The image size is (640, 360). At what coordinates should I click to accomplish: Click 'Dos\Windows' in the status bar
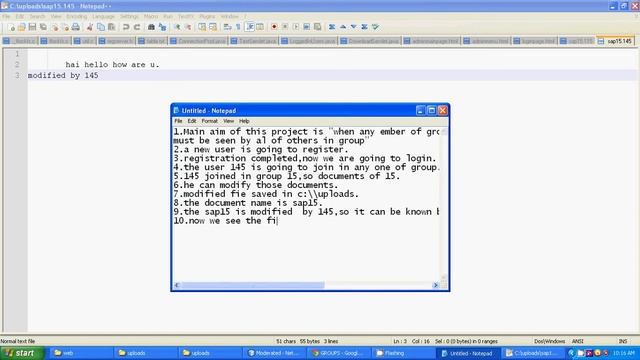tap(549, 341)
